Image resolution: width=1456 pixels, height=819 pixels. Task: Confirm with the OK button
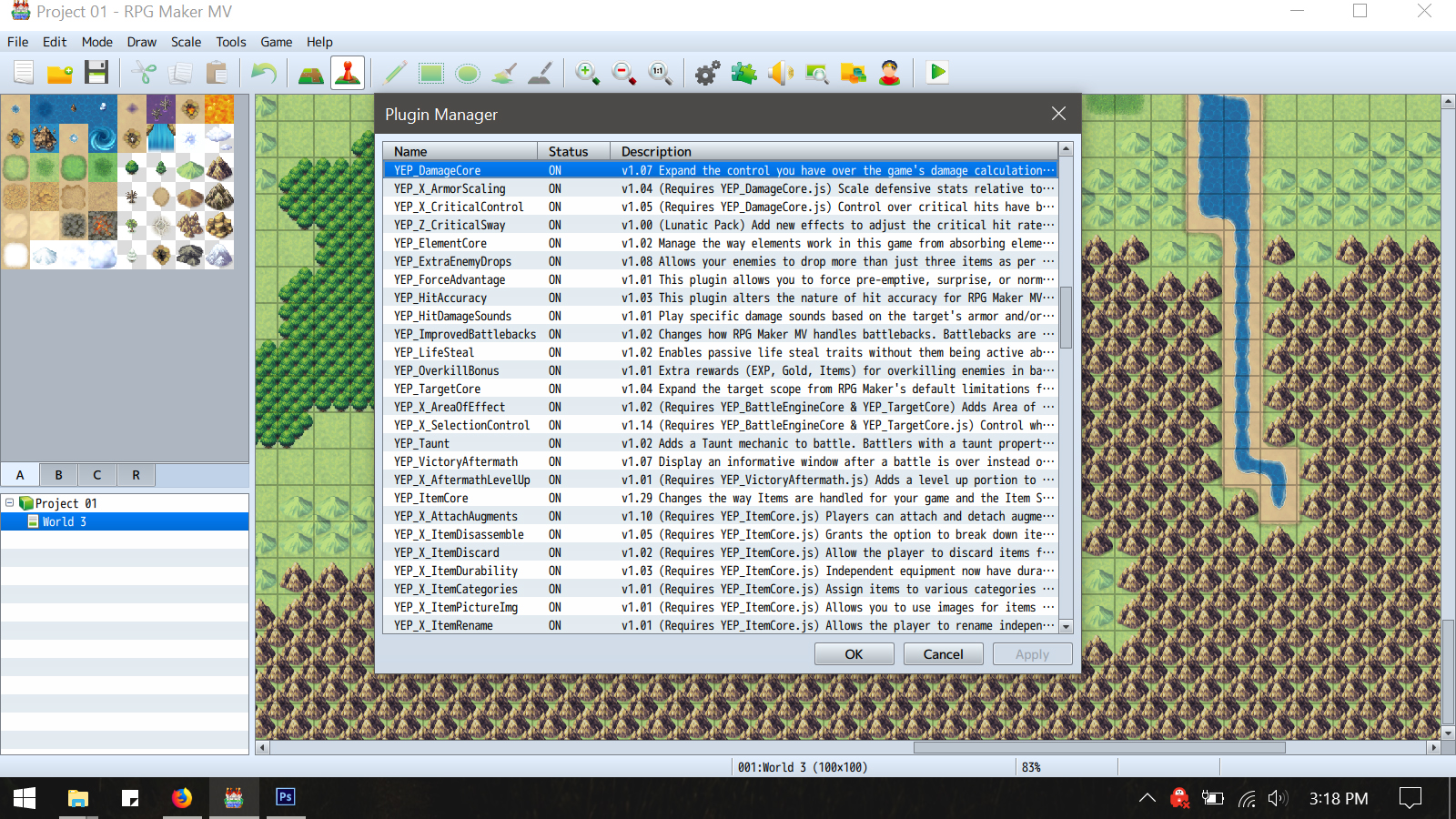pyautogui.click(x=854, y=654)
